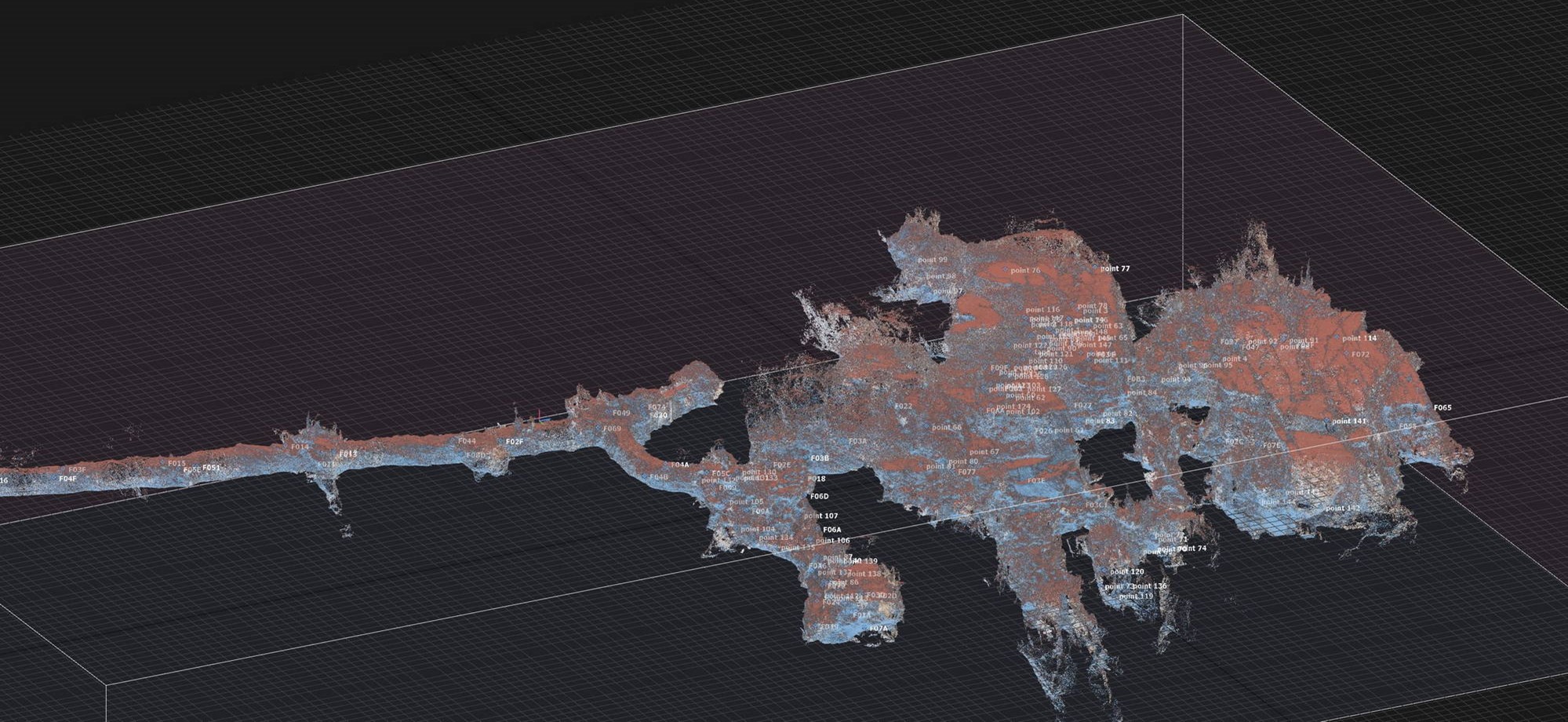Click the point 99 label
The image size is (1568, 722).
pos(932,260)
